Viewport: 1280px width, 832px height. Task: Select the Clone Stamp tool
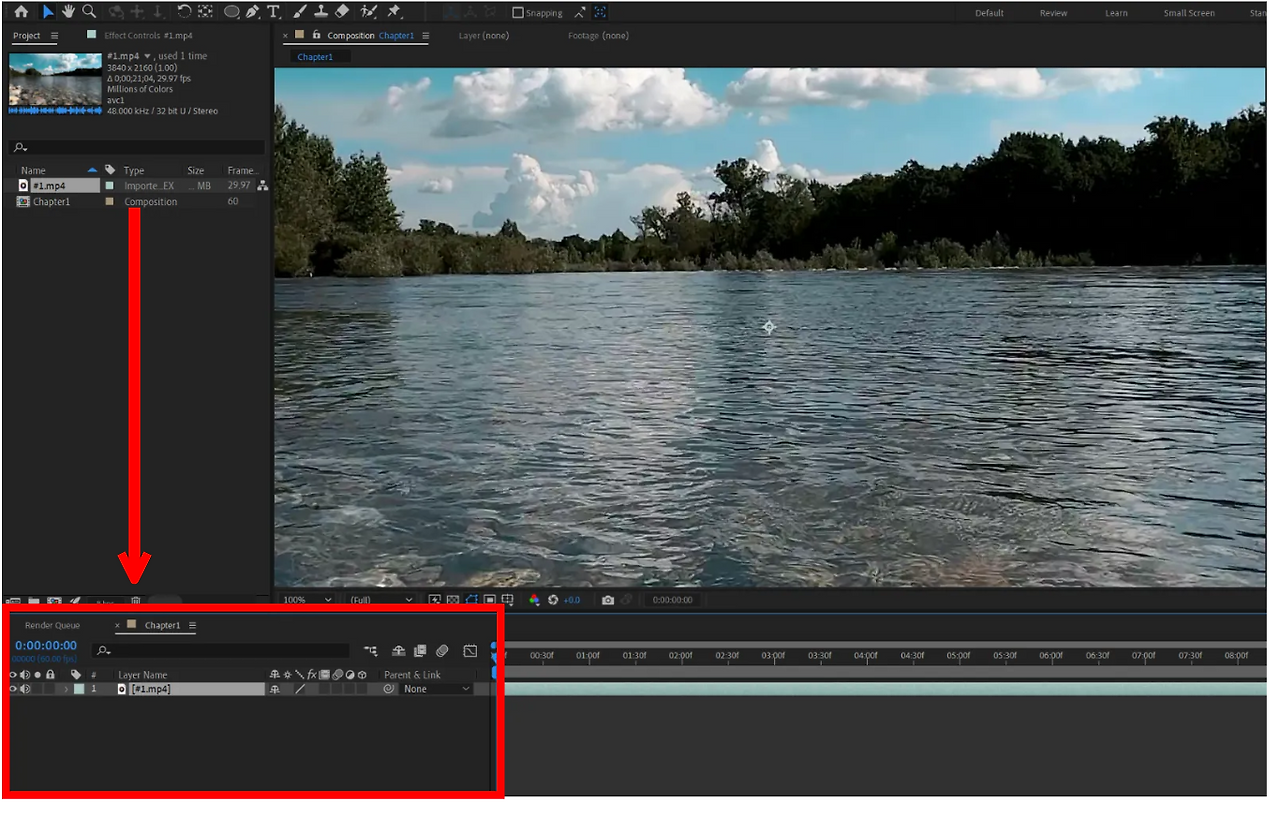pyautogui.click(x=321, y=12)
